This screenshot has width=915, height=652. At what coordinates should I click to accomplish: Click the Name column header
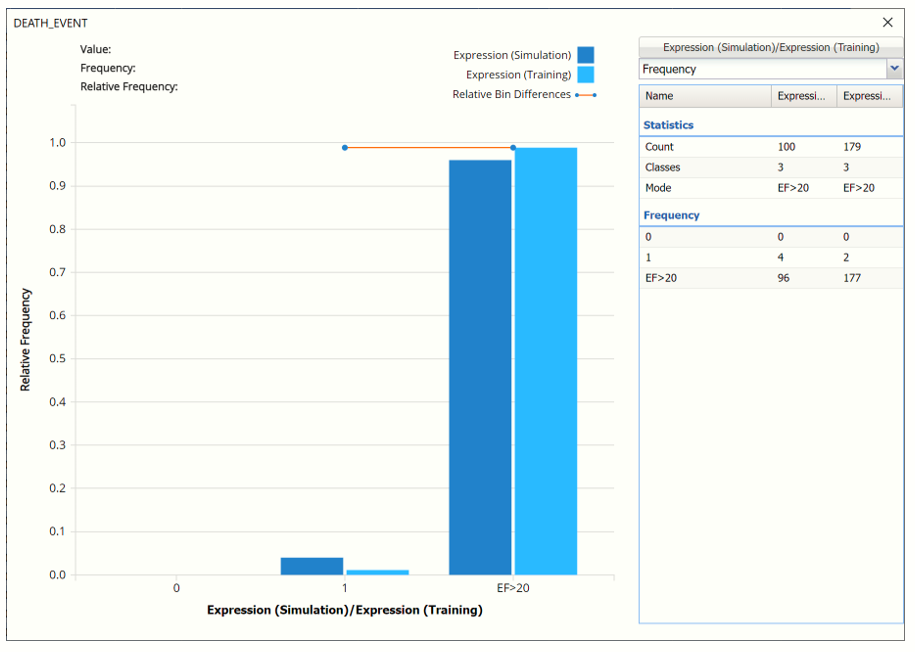(x=705, y=96)
